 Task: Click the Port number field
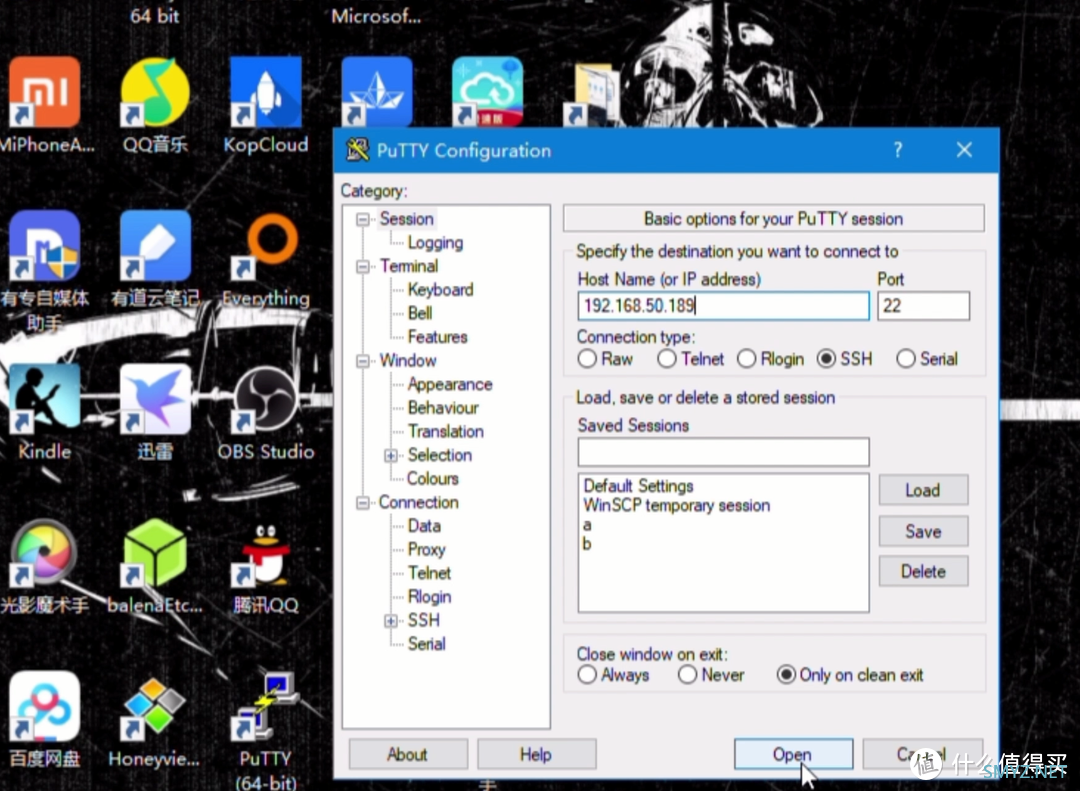923,306
